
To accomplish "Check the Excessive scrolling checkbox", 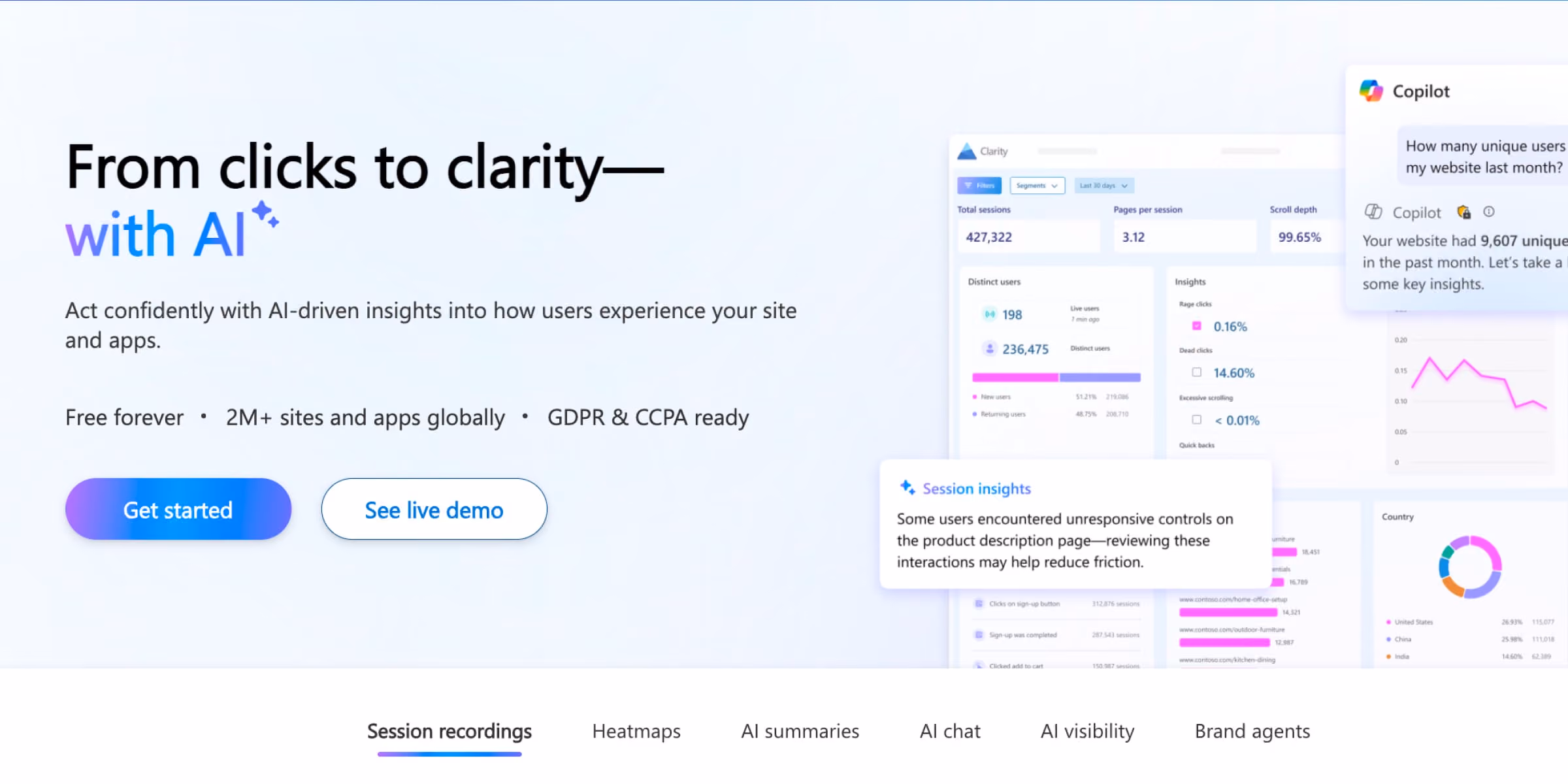I will 1197,419.
